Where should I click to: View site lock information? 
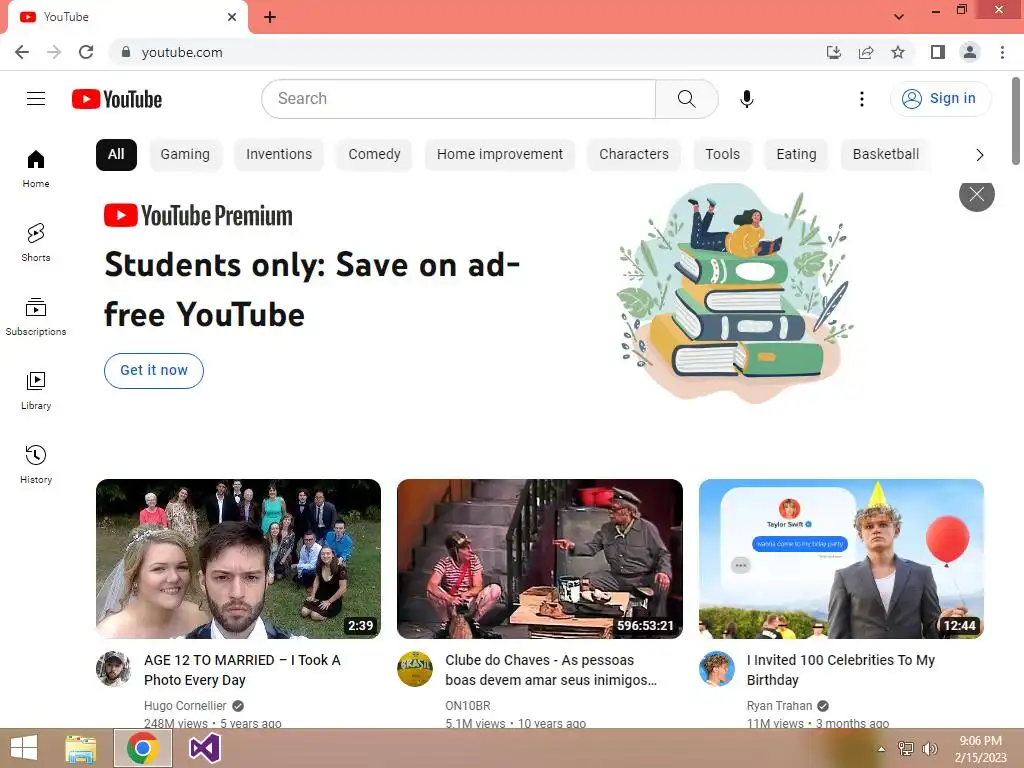[x=126, y=52]
